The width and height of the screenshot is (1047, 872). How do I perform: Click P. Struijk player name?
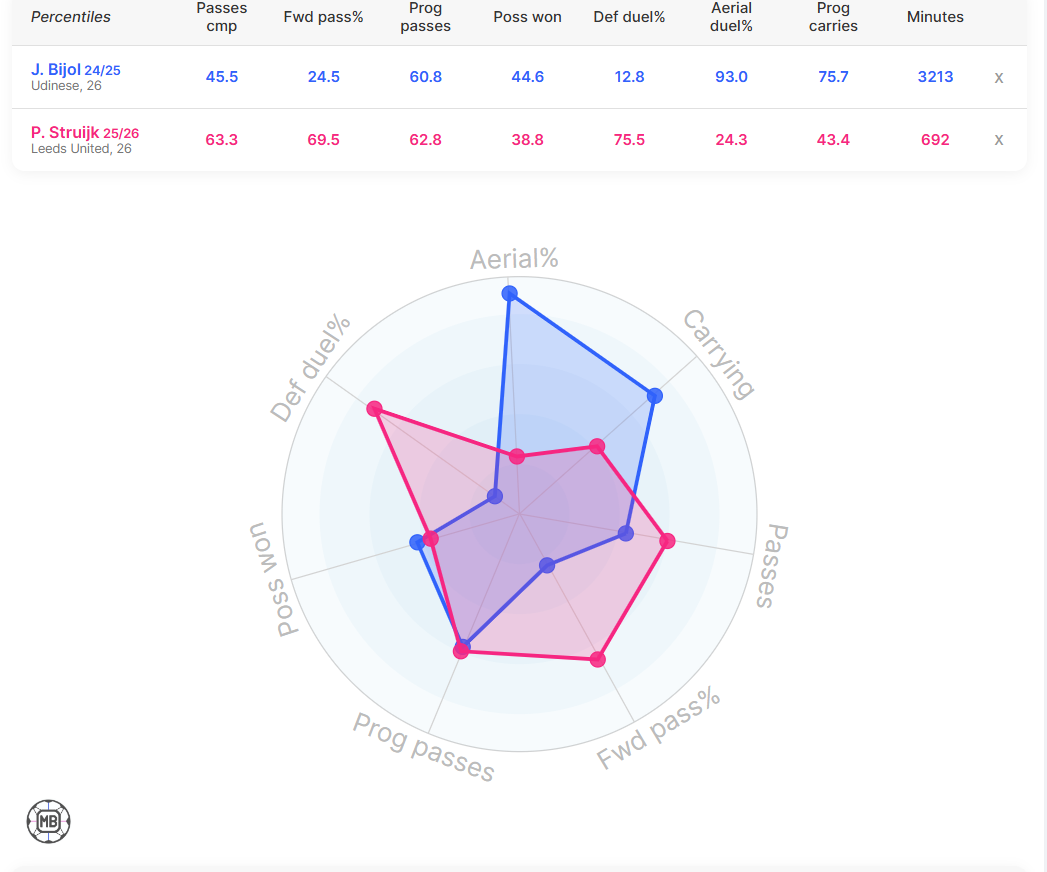65,132
